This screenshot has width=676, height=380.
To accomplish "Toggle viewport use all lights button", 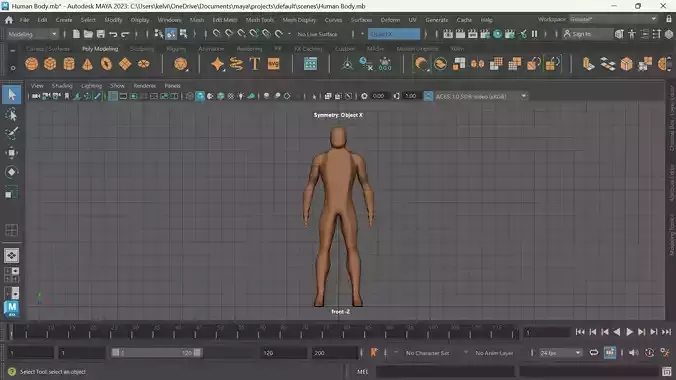I will [241, 96].
